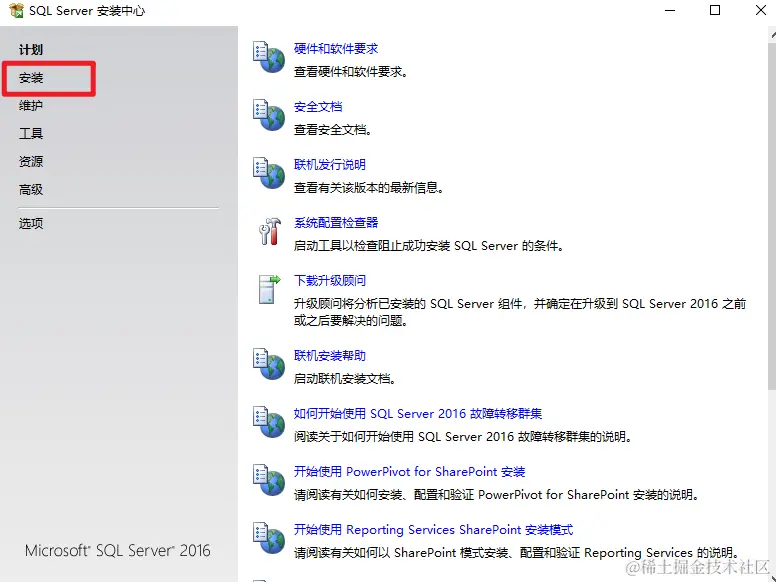Click the 安全文档 document globe icon
Image resolution: width=776 pixels, height=582 pixels.
(269, 115)
